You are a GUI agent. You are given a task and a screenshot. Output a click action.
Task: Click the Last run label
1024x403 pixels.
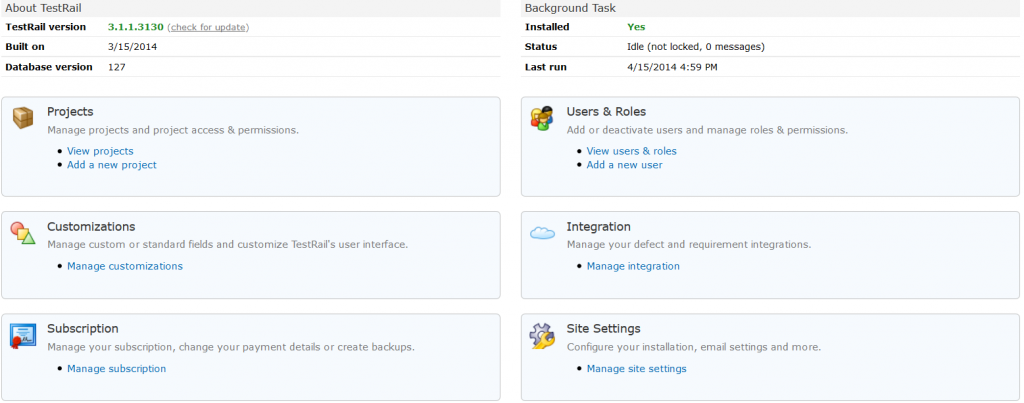click(x=545, y=67)
